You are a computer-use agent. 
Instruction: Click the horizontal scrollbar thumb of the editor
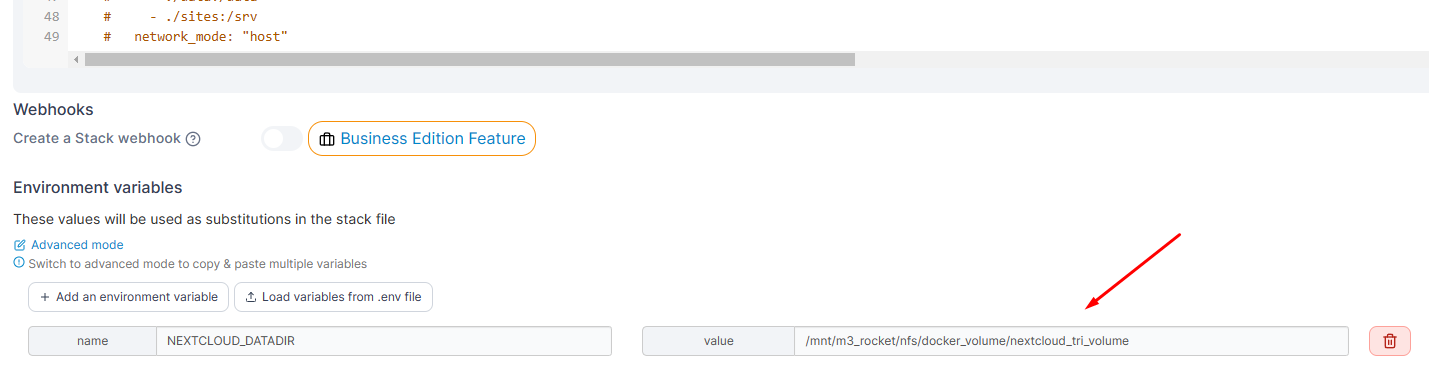click(x=470, y=60)
